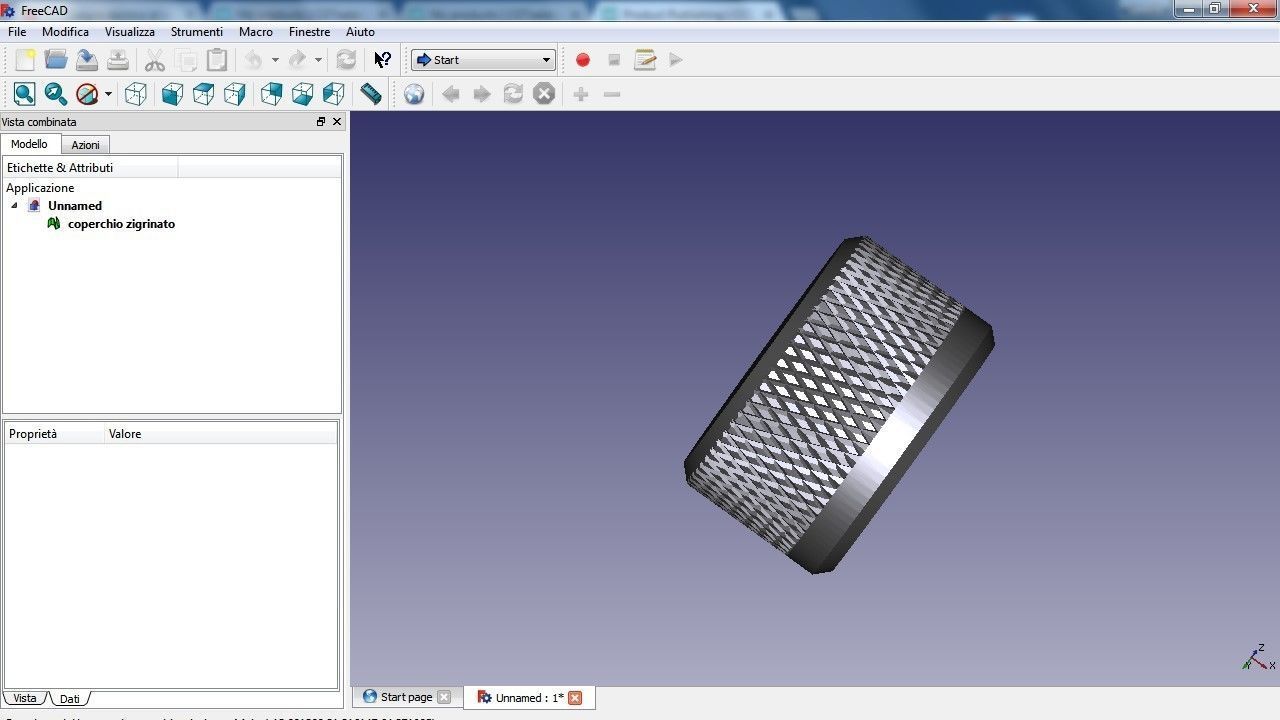Viewport: 1280px width, 720px height.
Task: Open website with the globe icon
Action: (x=414, y=94)
